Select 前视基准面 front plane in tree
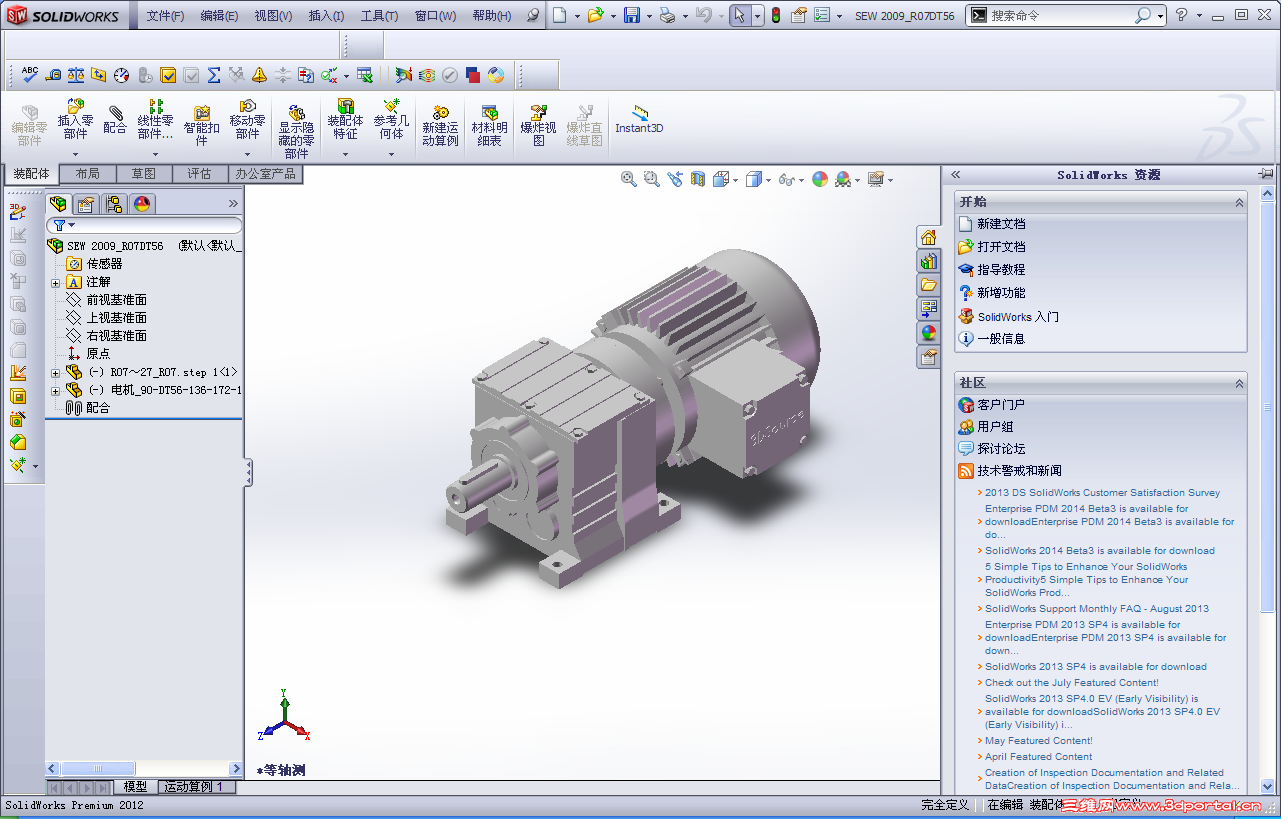 click(x=117, y=300)
